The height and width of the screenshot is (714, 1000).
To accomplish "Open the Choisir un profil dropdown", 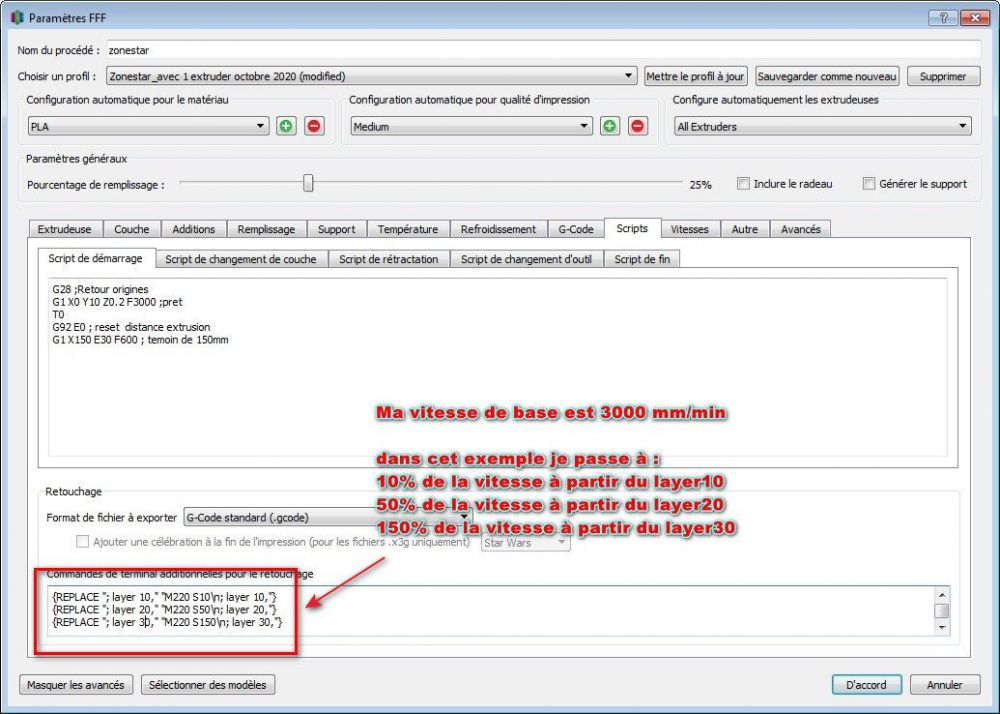I will [372, 76].
